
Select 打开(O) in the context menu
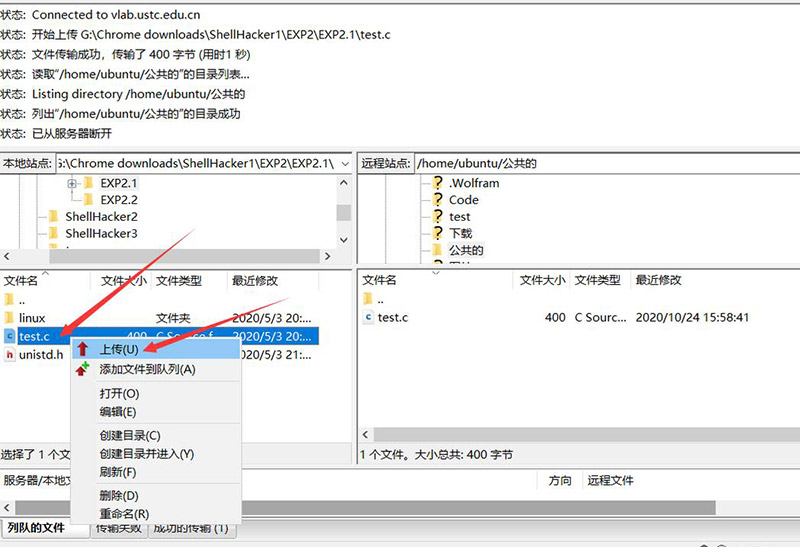point(156,393)
